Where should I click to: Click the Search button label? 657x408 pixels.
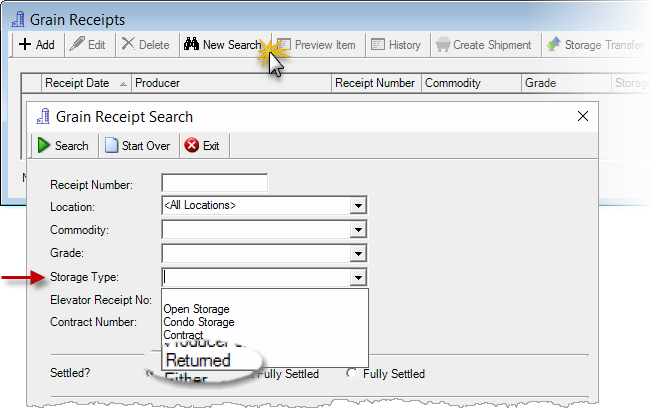pos(72,146)
